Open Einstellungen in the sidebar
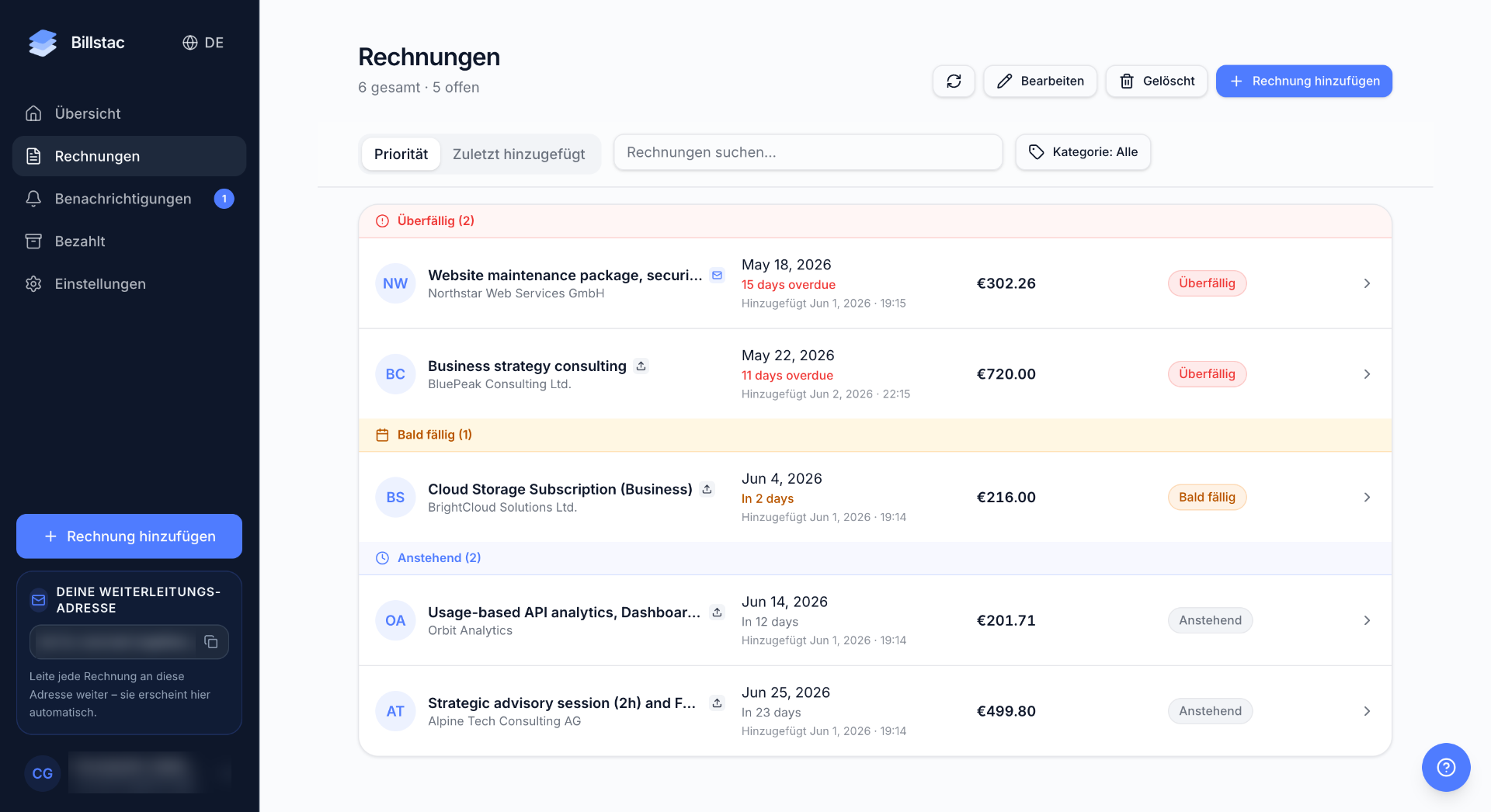 pos(129,284)
